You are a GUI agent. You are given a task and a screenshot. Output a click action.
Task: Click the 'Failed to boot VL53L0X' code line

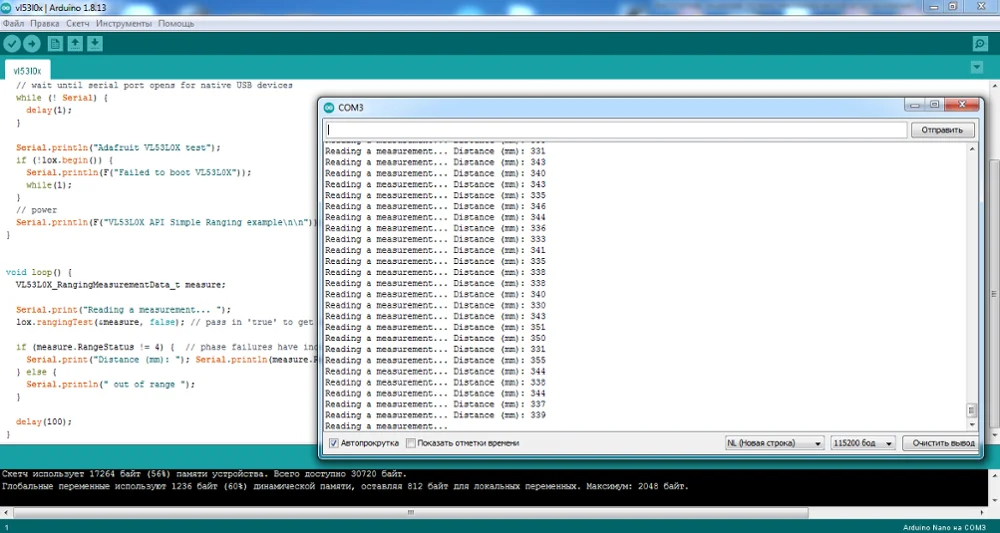coord(139,172)
